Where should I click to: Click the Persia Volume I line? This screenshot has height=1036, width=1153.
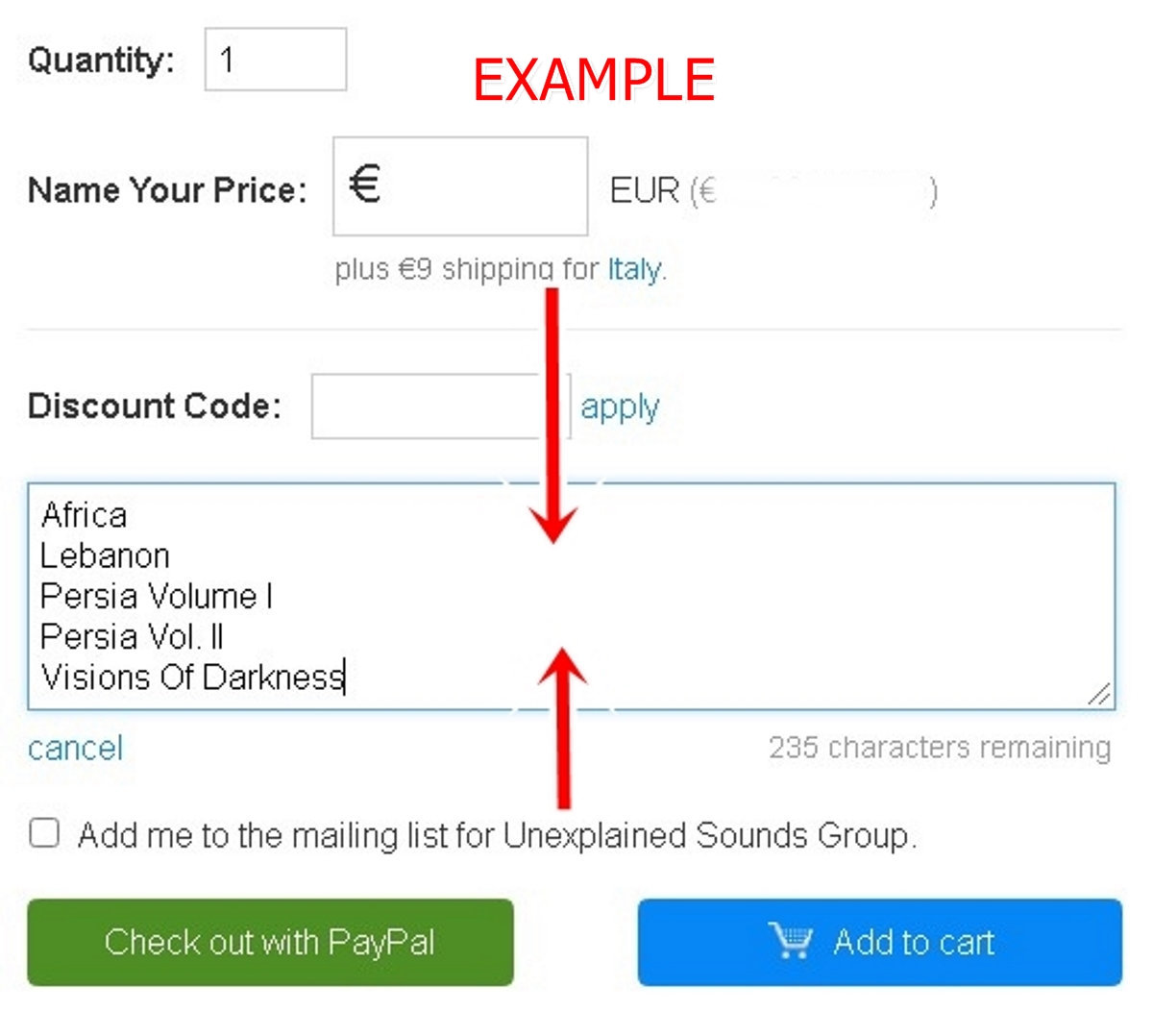coord(157,596)
